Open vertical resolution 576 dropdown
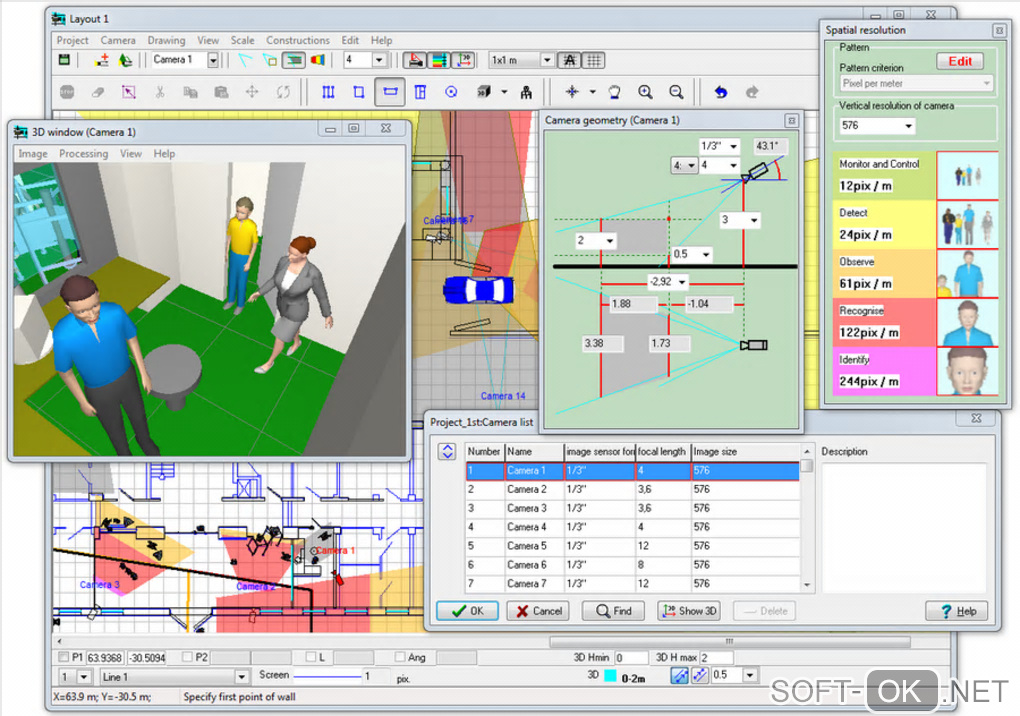The image size is (1020, 716). (x=908, y=127)
